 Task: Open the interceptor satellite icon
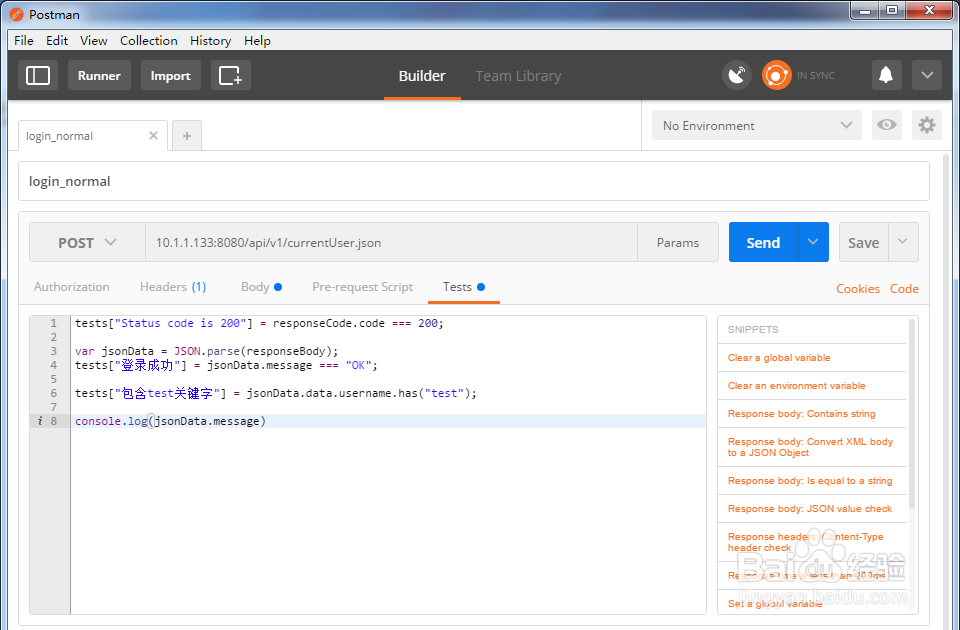tap(737, 75)
